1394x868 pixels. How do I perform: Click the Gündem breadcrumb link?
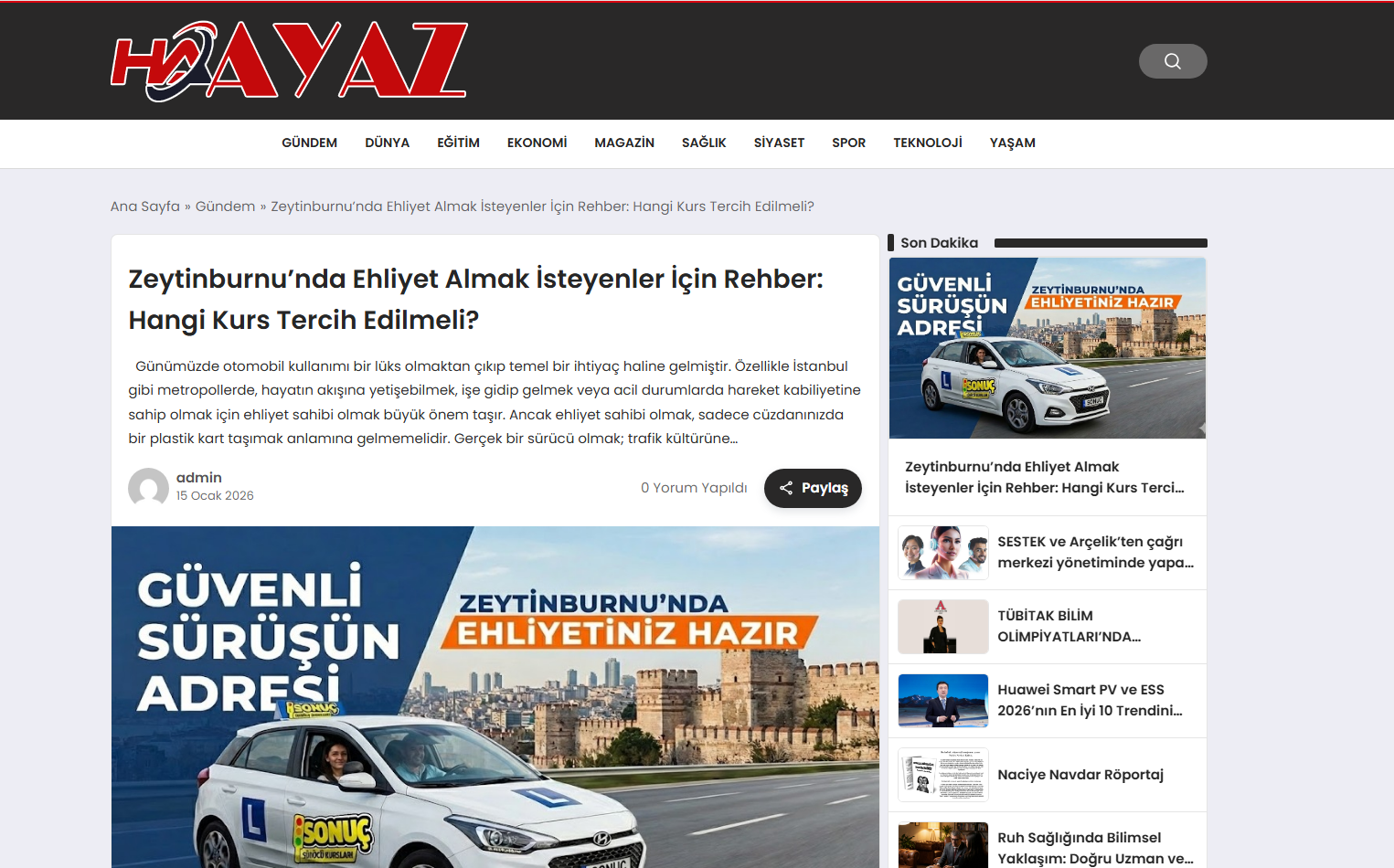pos(225,206)
